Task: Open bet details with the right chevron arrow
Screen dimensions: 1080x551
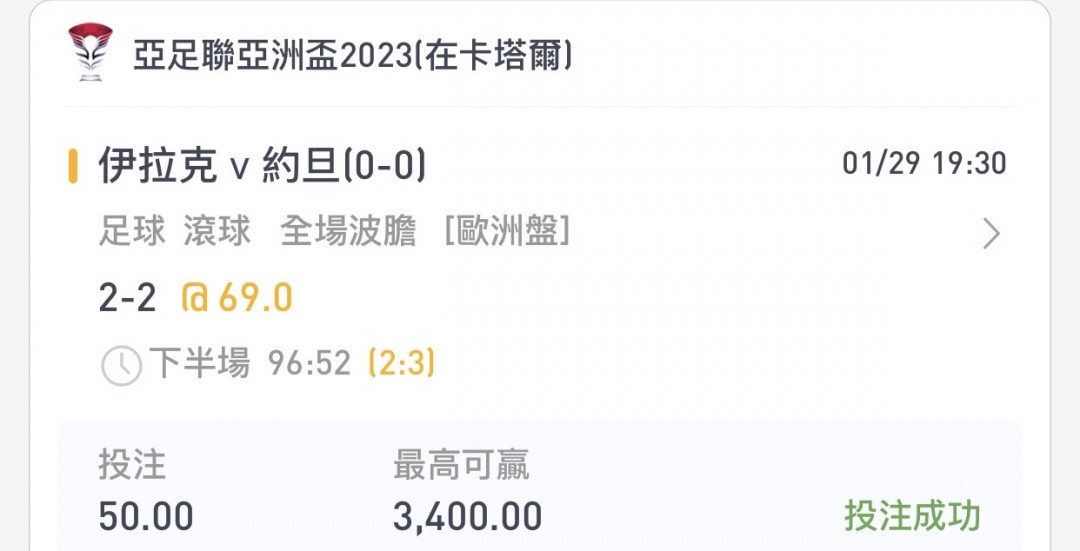Action: coord(990,233)
